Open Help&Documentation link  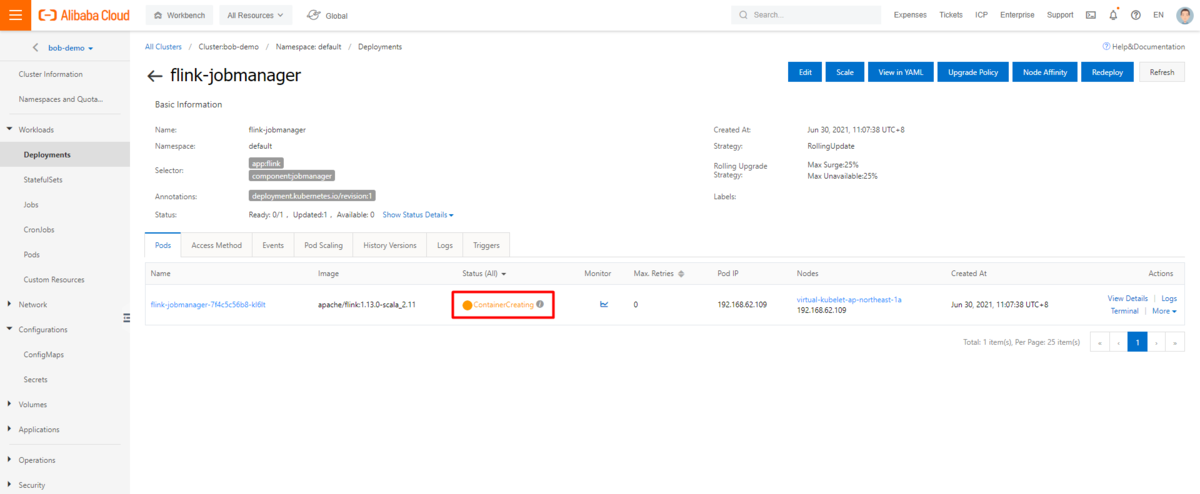pos(1143,47)
